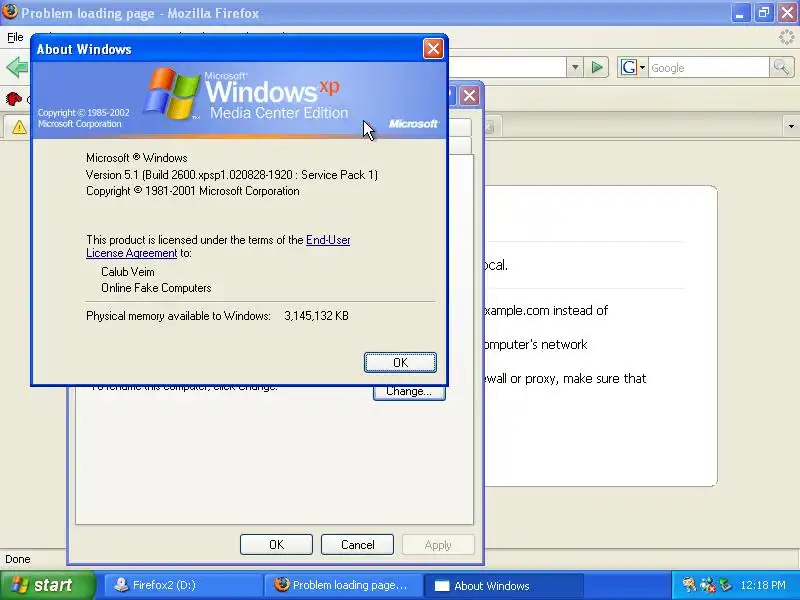Switch to Firefox2 (D:) taskbar button
The height and width of the screenshot is (600, 800).
tap(183, 585)
